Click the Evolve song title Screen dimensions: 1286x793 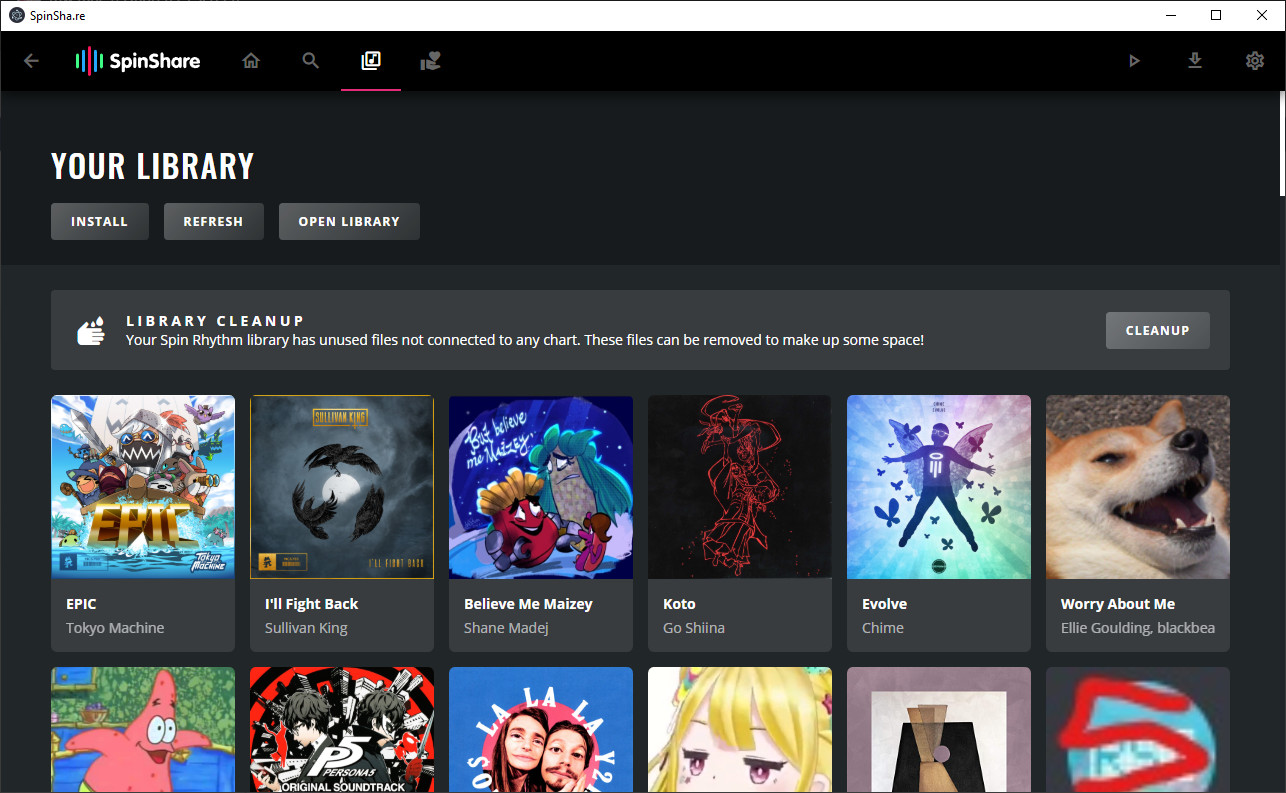(x=885, y=604)
